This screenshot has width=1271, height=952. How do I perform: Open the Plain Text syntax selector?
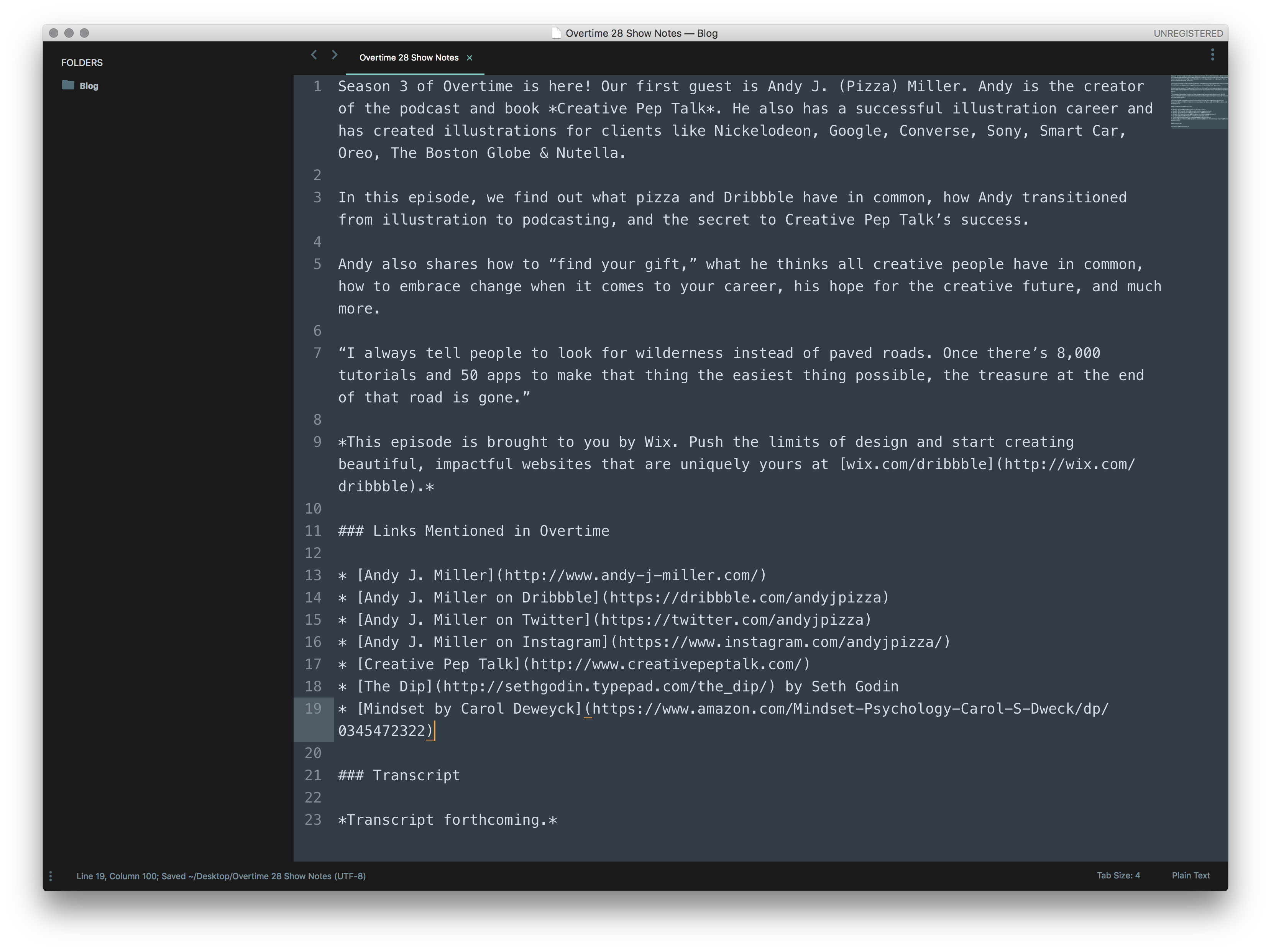pos(1191,876)
